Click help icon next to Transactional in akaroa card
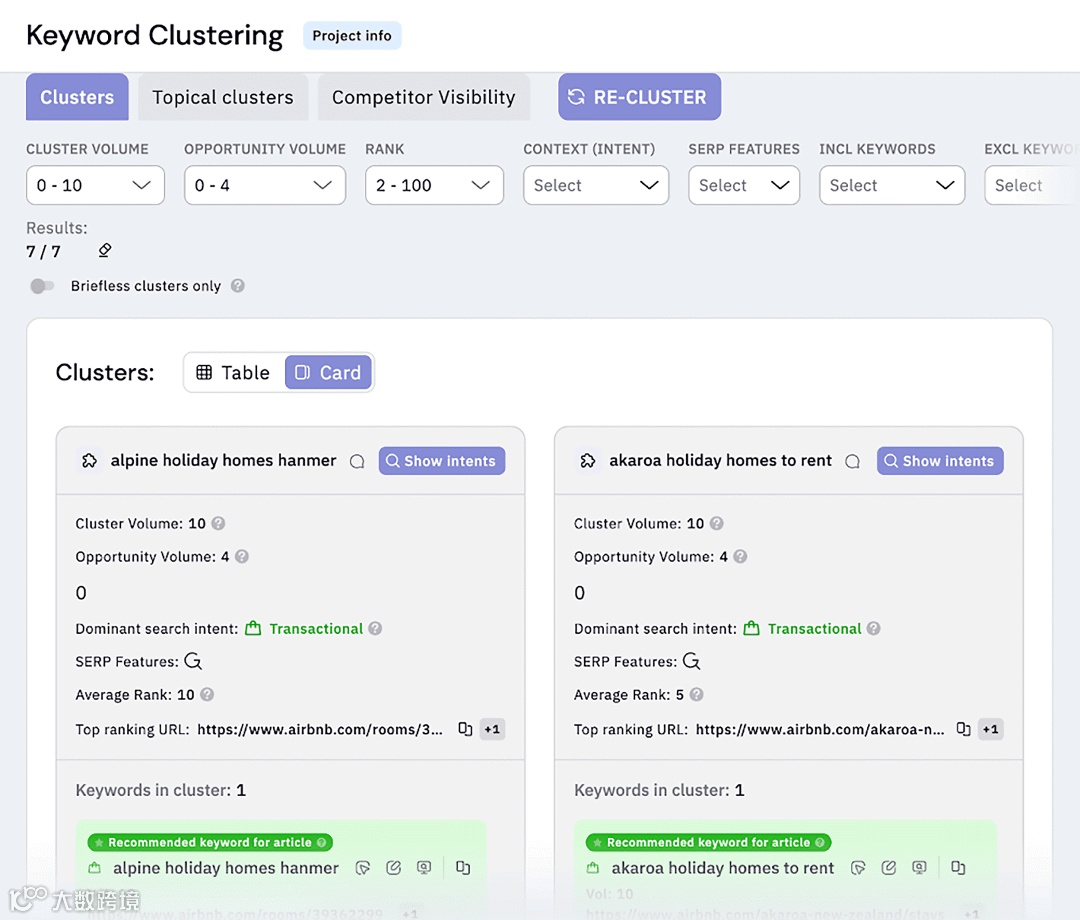This screenshot has width=1080, height=920. (x=873, y=628)
